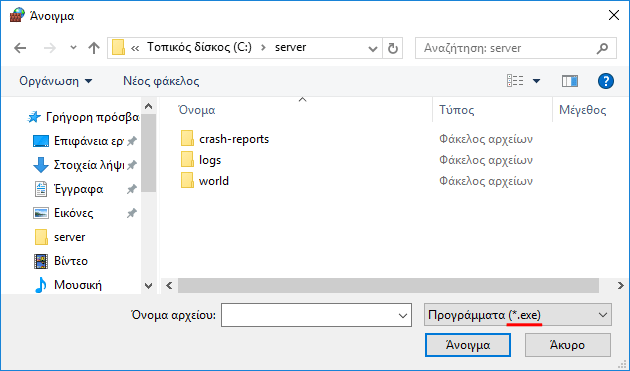Cancel with the Άκυρο button
630x371 pixels.
point(567,345)
